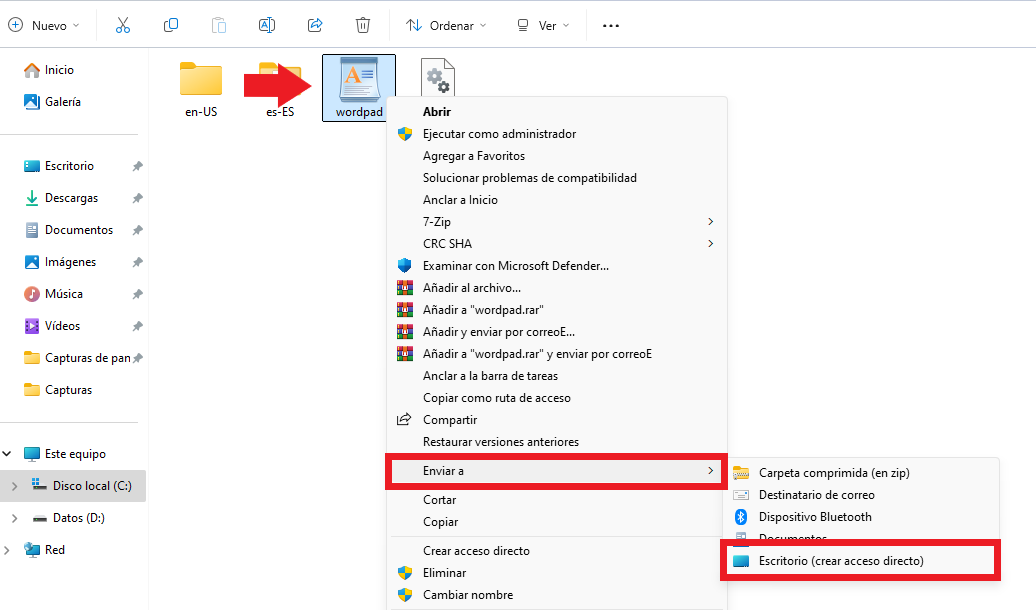Viewport: 1036px width, 610px height.
Task: Open the Ordenar dropdown
Action: [446, 26]
